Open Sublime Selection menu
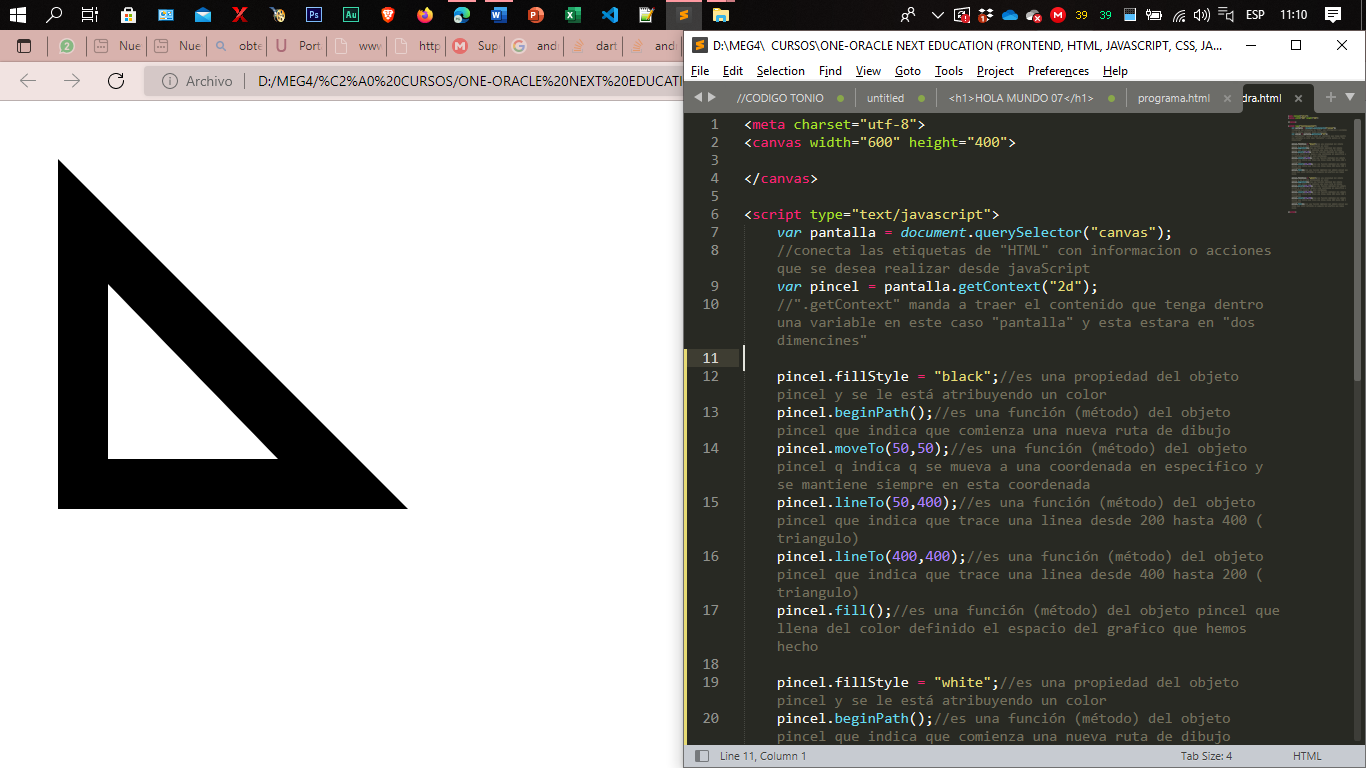The height and width of the screenshot is (768, 1366). pyautogui.click(x=781, y=71)
